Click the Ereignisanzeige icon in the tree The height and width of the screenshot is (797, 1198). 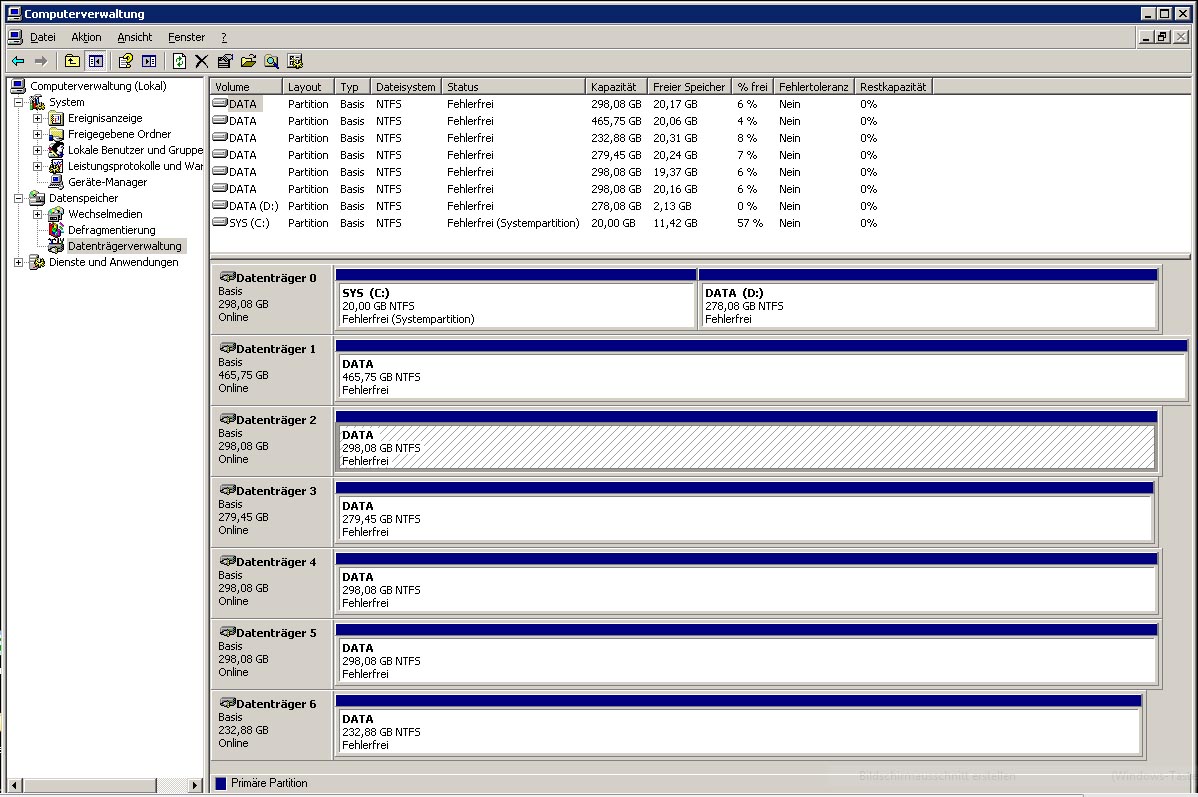coord(56,118)
